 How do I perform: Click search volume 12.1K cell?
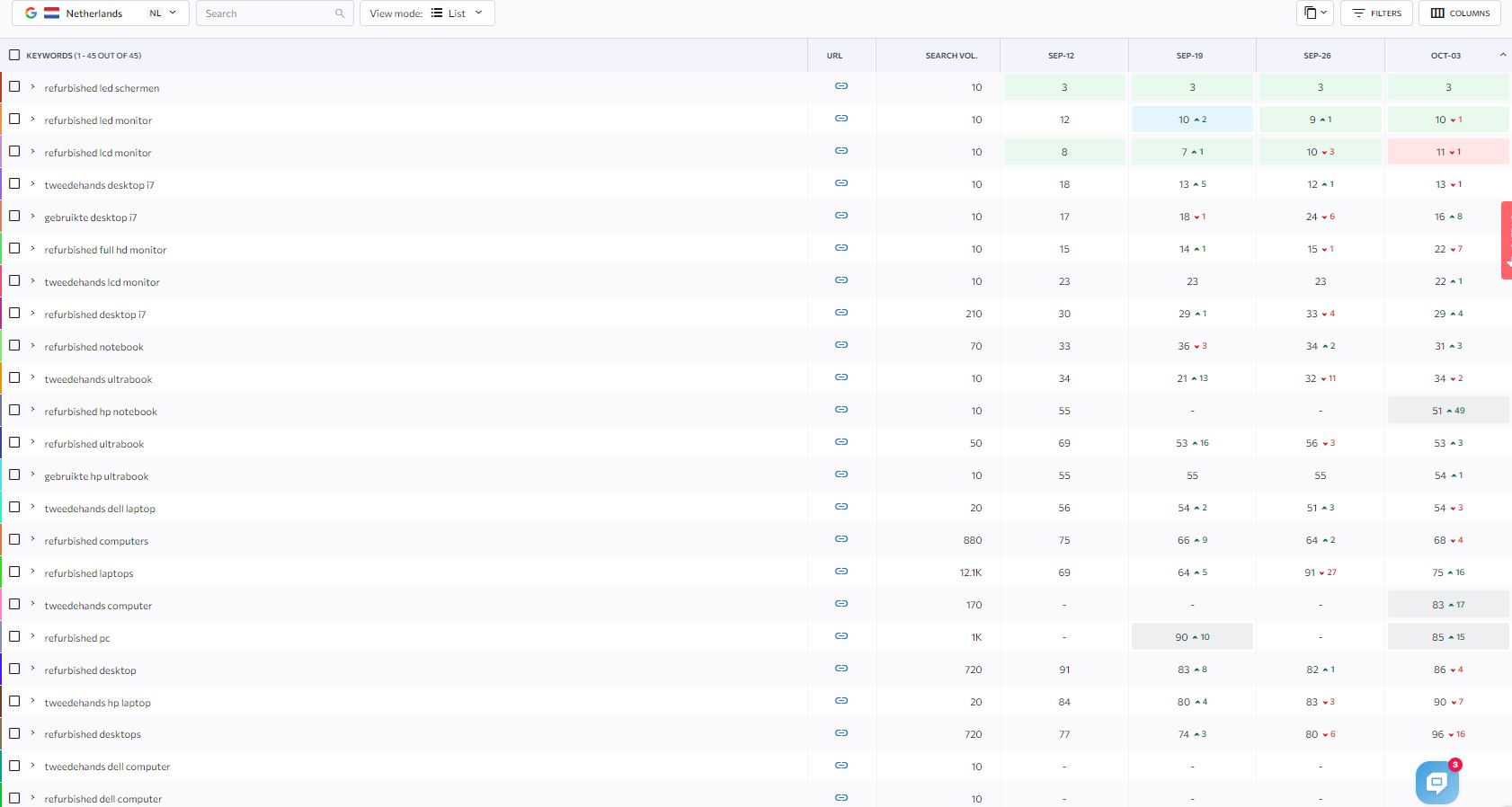point(971,572)
